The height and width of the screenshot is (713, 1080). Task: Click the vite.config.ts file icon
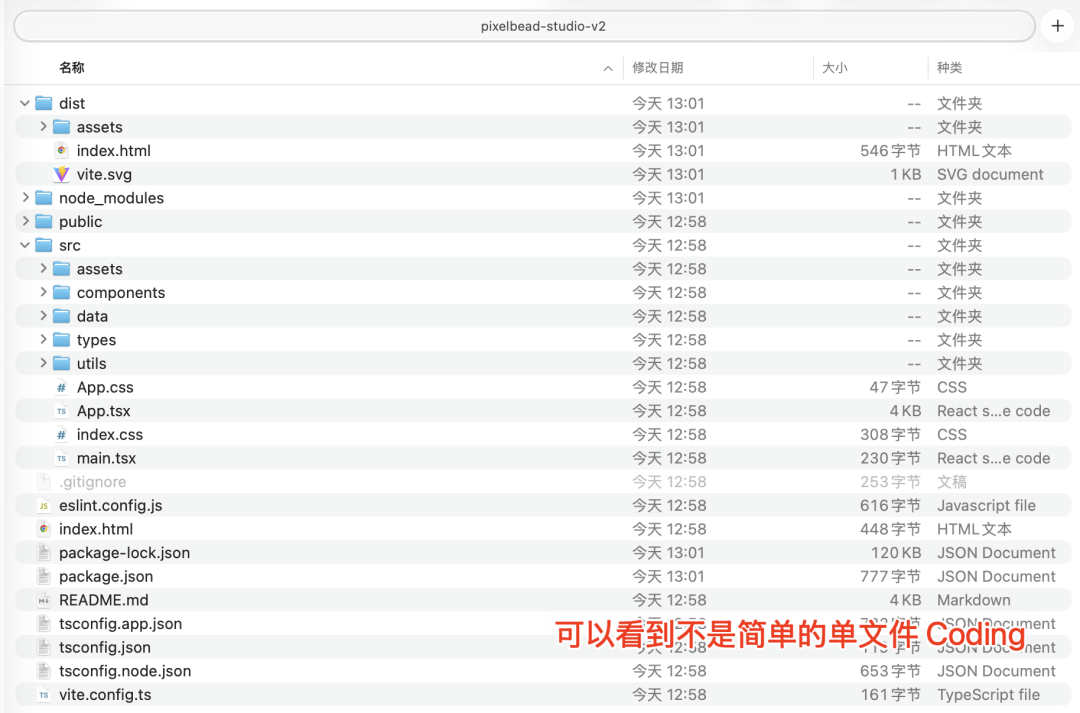[x=43, y=695]
